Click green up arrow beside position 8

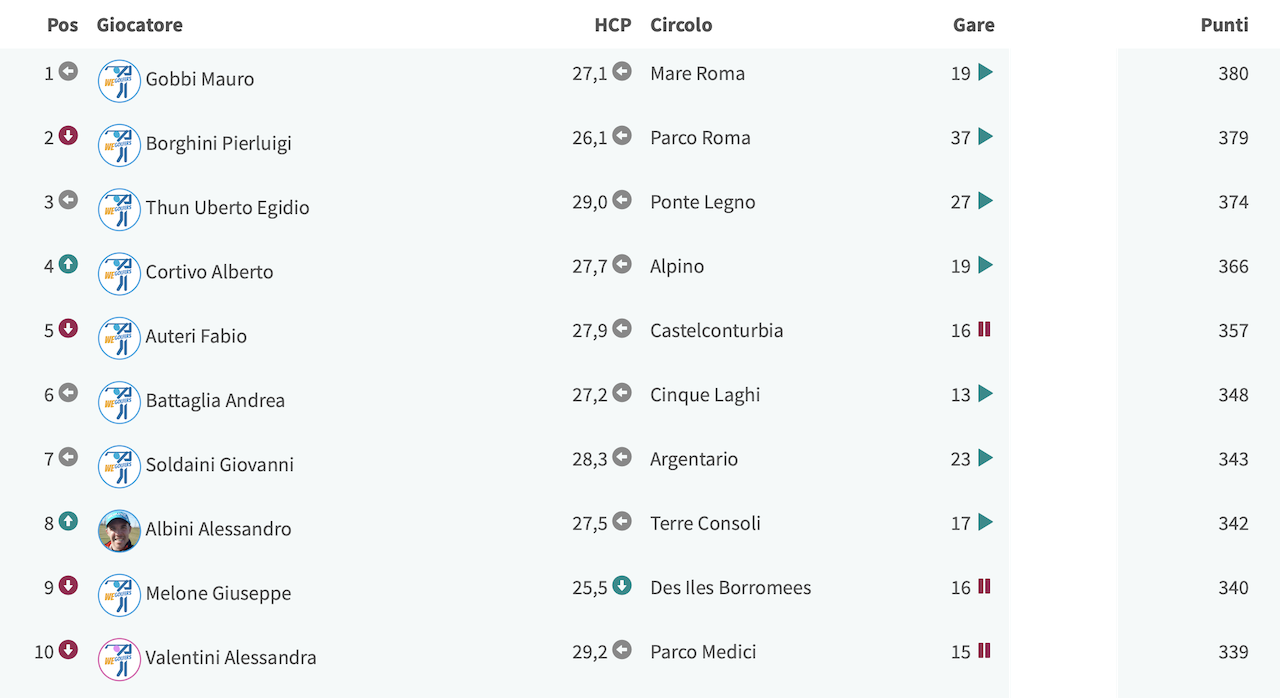pyautogui.click(x=68, y=521)
